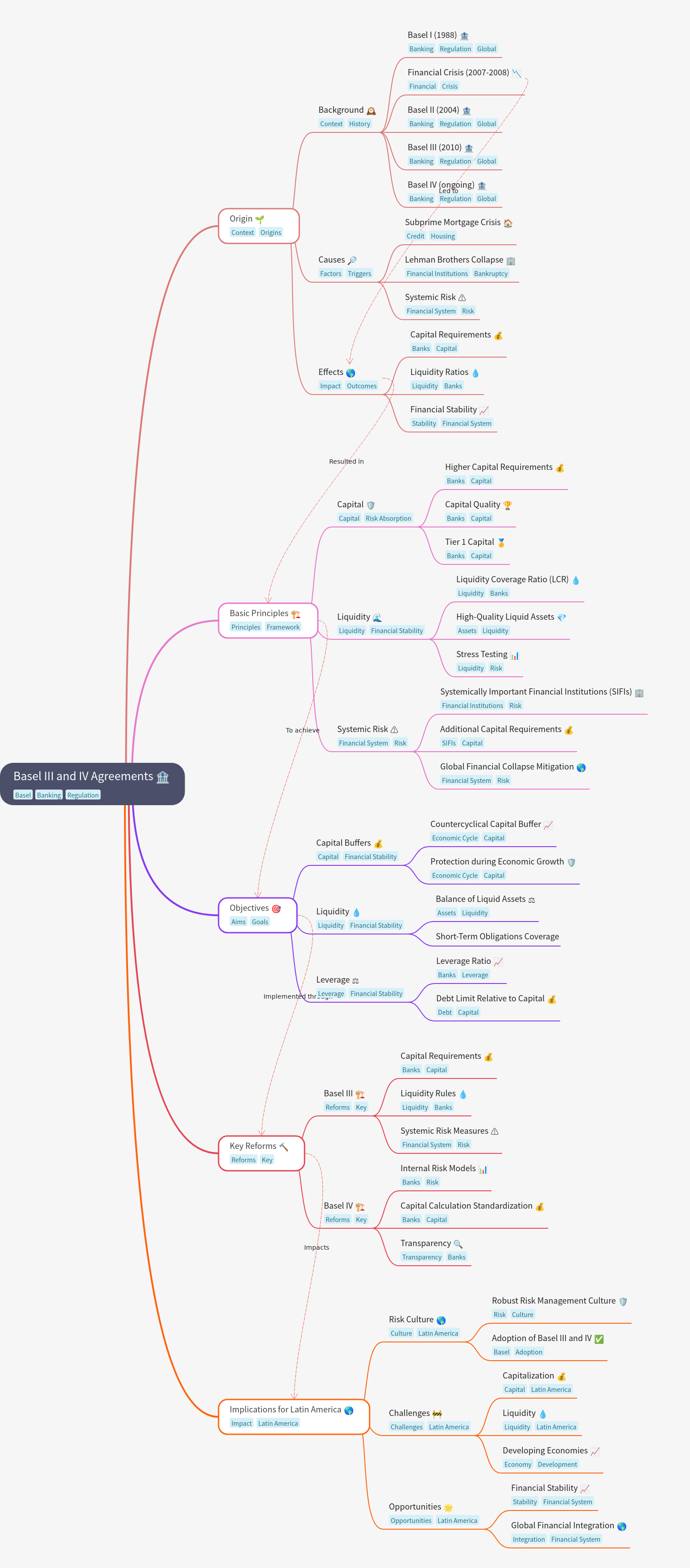Click the "To achieve" connection label
The width and height of the screenshot is (690, 1568).
click(x=302, y=730)
